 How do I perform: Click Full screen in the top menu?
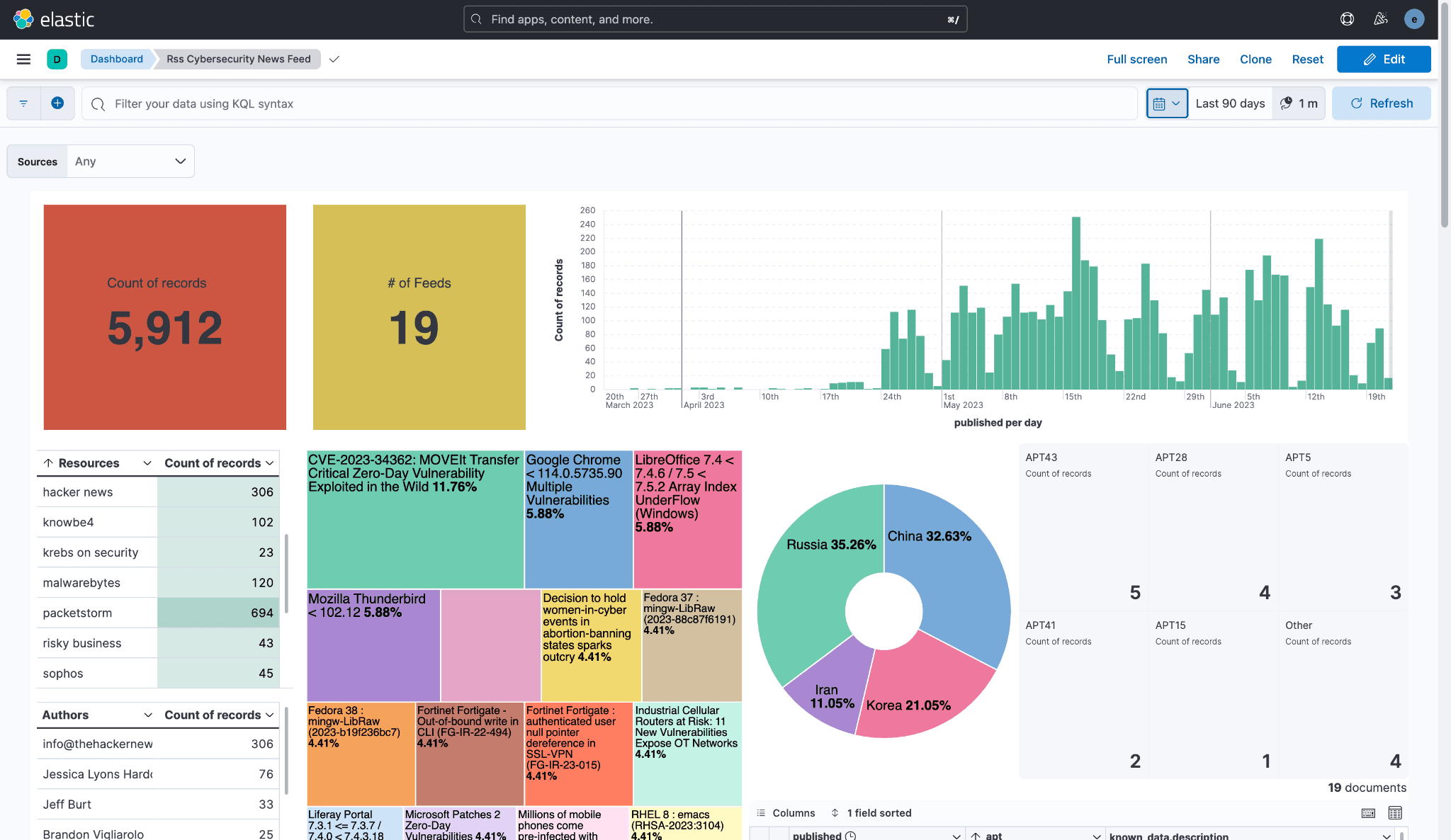[x=1136, y=59]
